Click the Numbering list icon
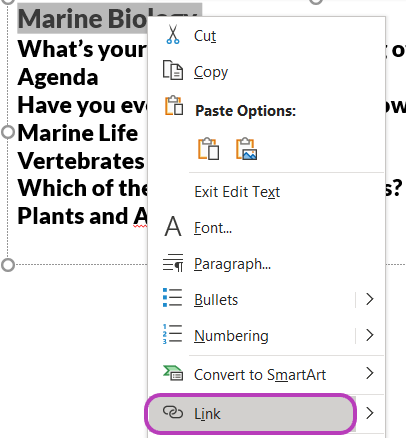 [x=172, y=334]
